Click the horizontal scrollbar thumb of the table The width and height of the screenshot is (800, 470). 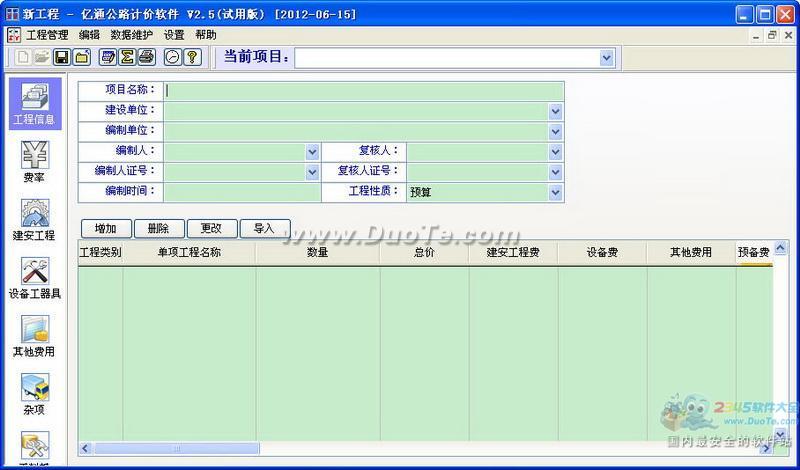[x=177, y=449]
